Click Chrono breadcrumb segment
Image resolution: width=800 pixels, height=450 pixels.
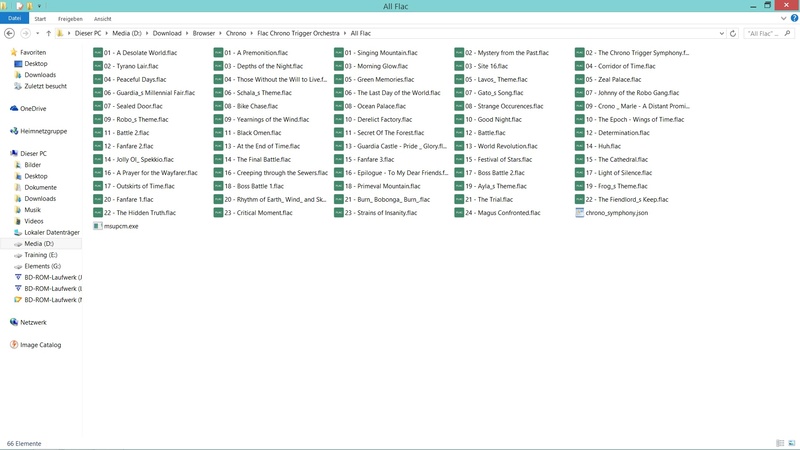(x=236, y=33)
